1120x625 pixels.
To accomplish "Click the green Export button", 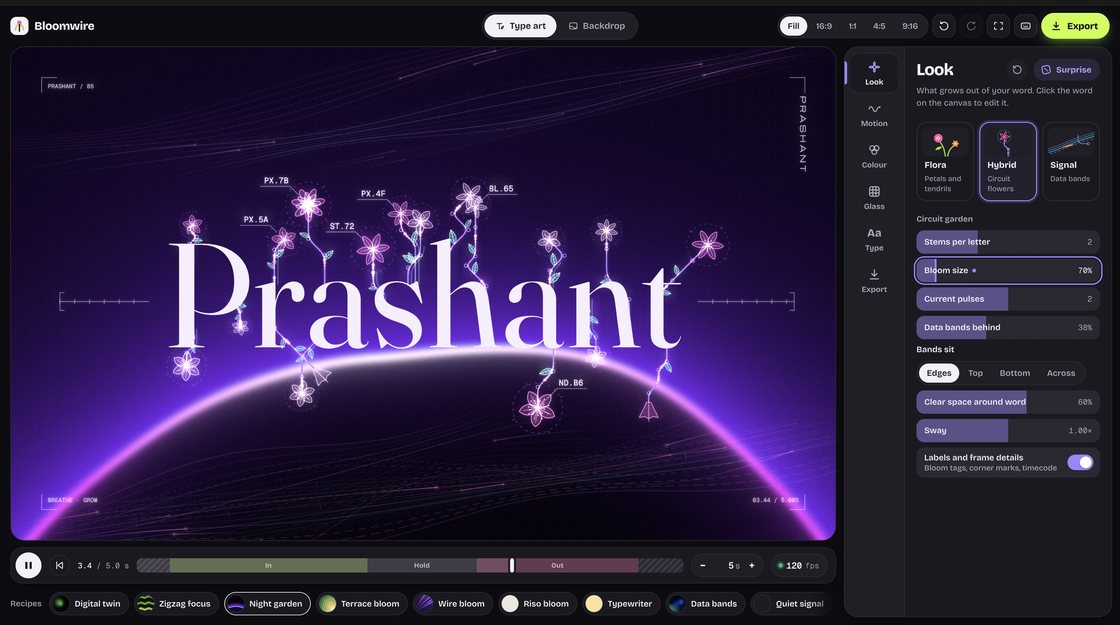I will coord(1075,26).
